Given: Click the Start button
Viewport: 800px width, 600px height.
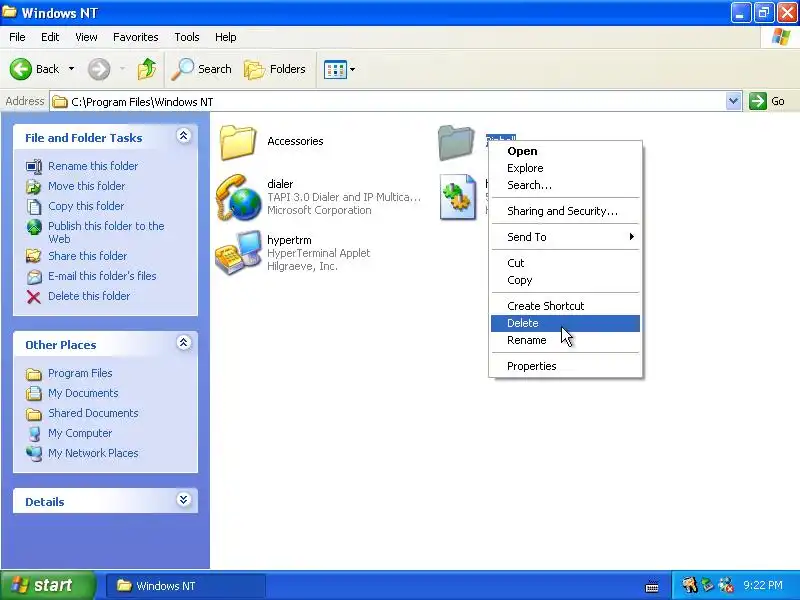Looking at the screenshot, I should (x=48, y=585).
